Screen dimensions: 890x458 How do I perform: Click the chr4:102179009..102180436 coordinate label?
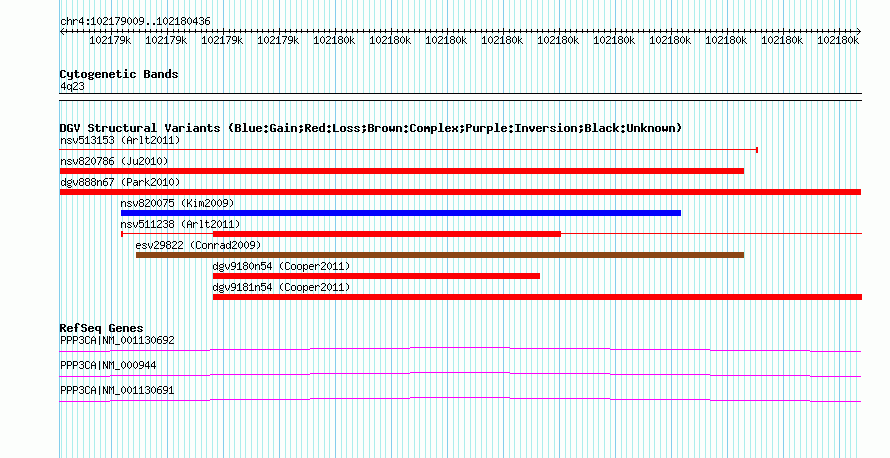point(136,22)
